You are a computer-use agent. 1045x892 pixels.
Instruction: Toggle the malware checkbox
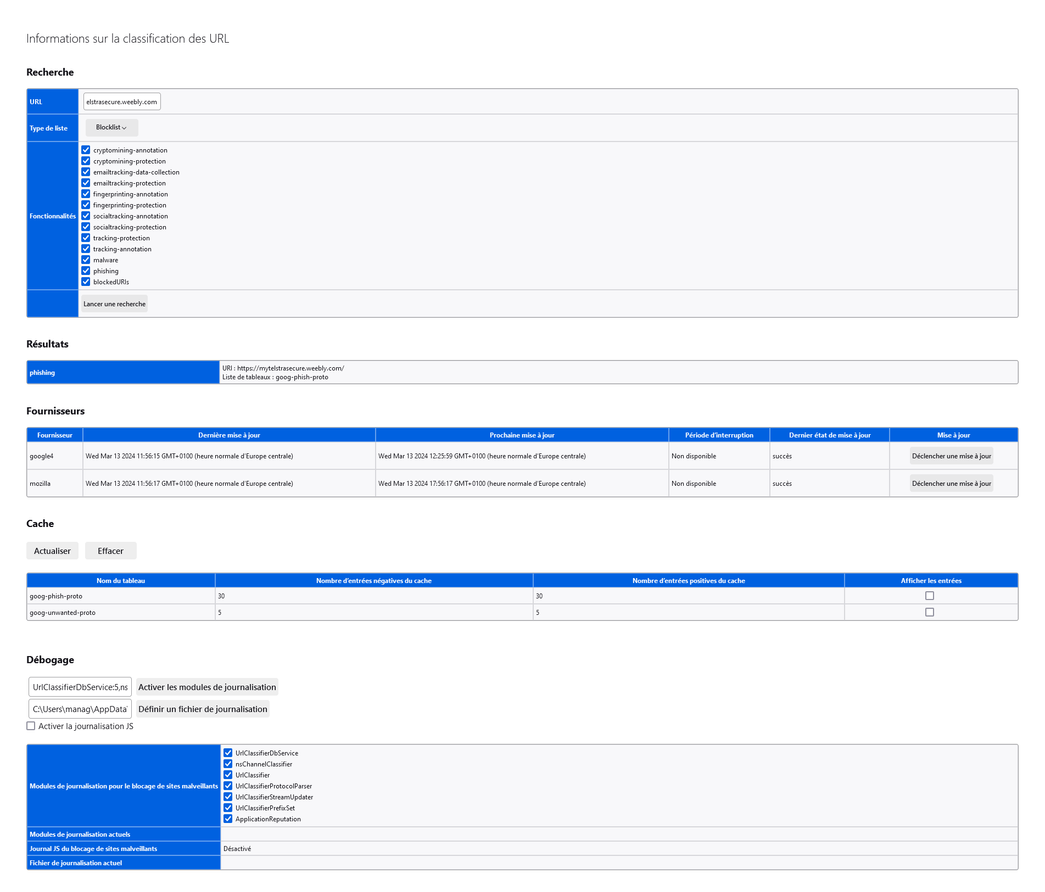point(86,260)
